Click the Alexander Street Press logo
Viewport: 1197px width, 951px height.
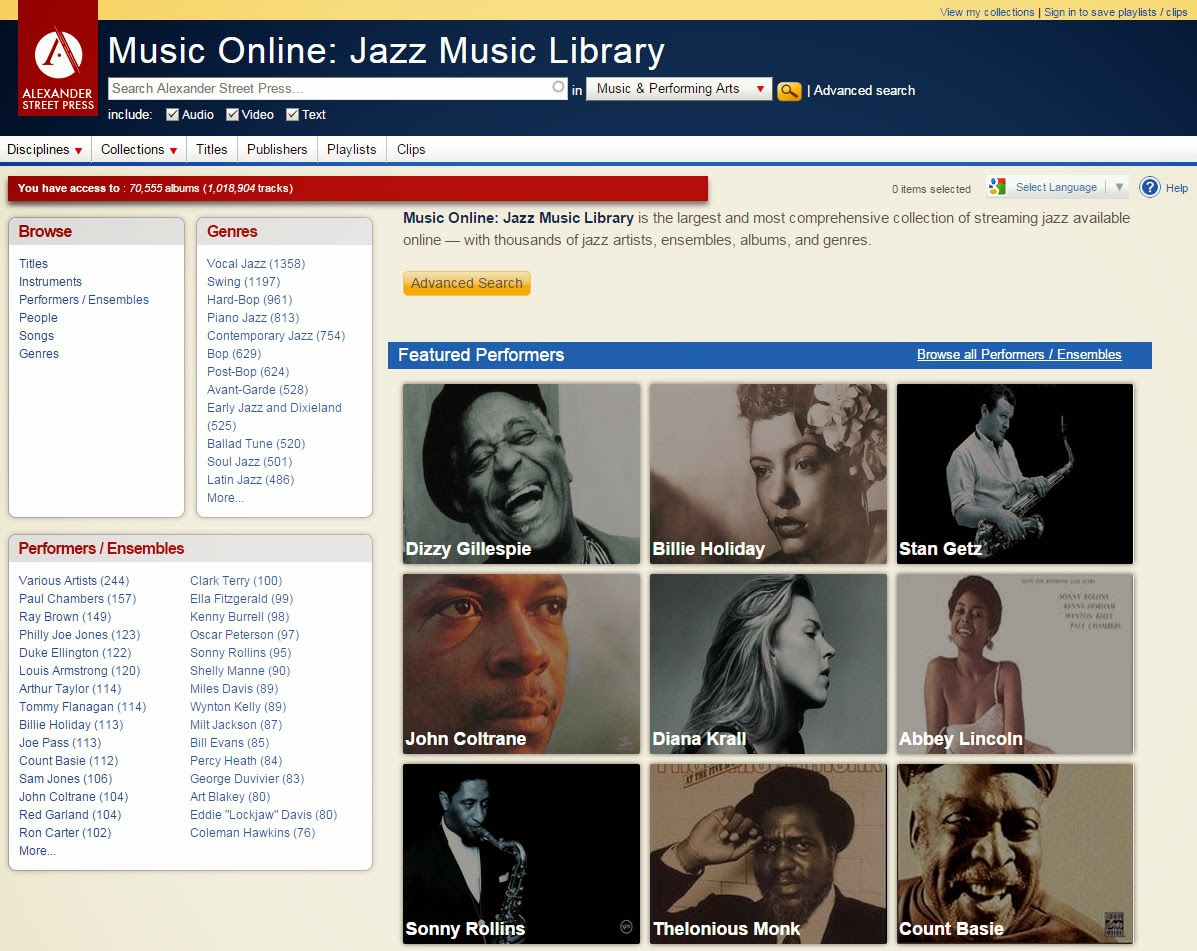pyautogui.click(x=58, y=58)
